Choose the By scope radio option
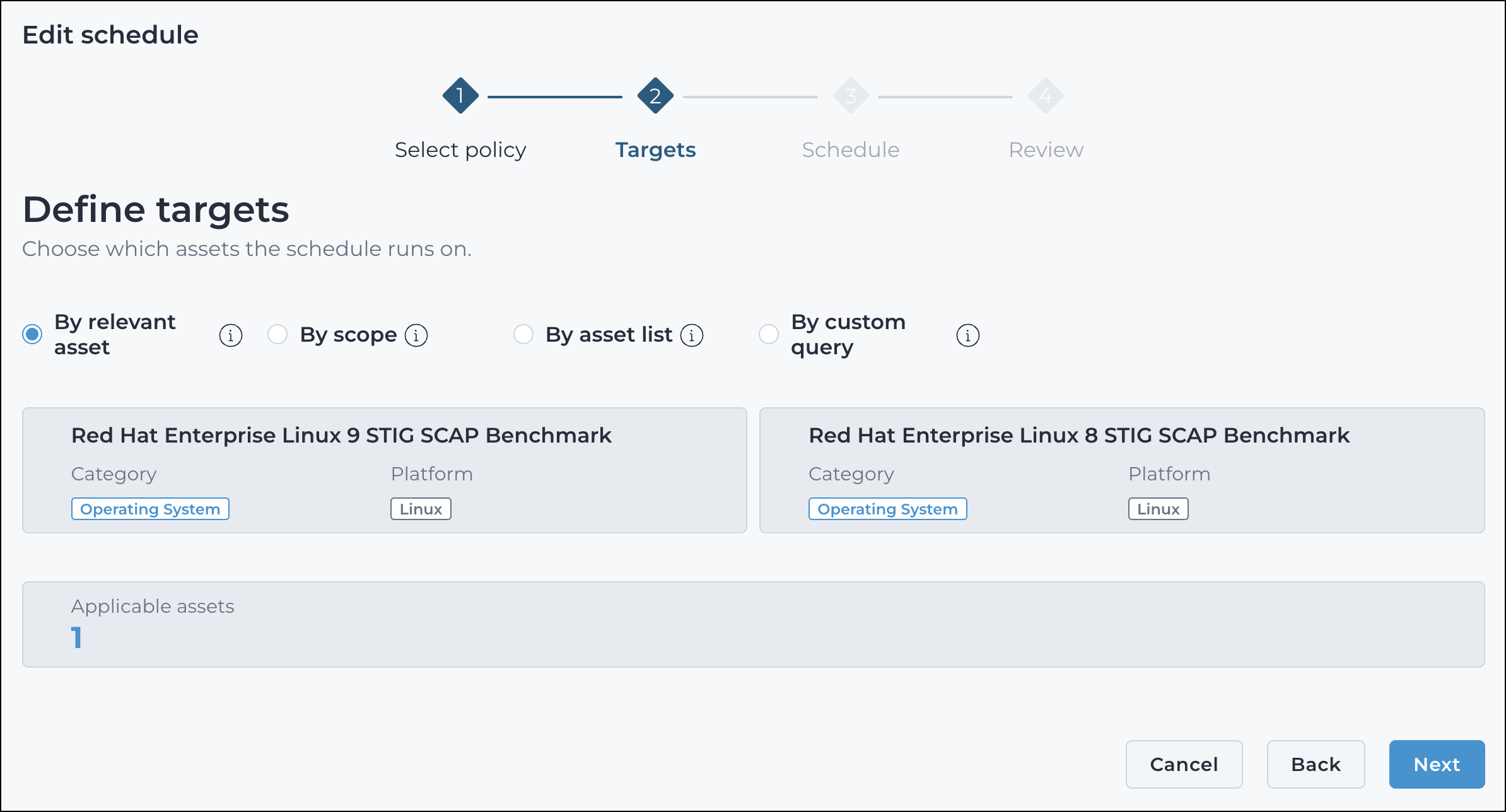This screenshot has height=812, width=1506. pos(277,334)
